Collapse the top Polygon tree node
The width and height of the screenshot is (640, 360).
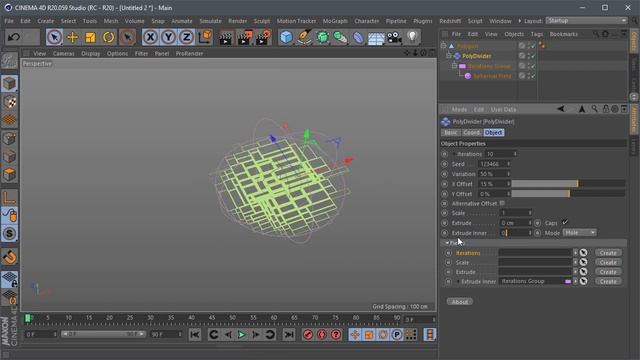(444, 46)
